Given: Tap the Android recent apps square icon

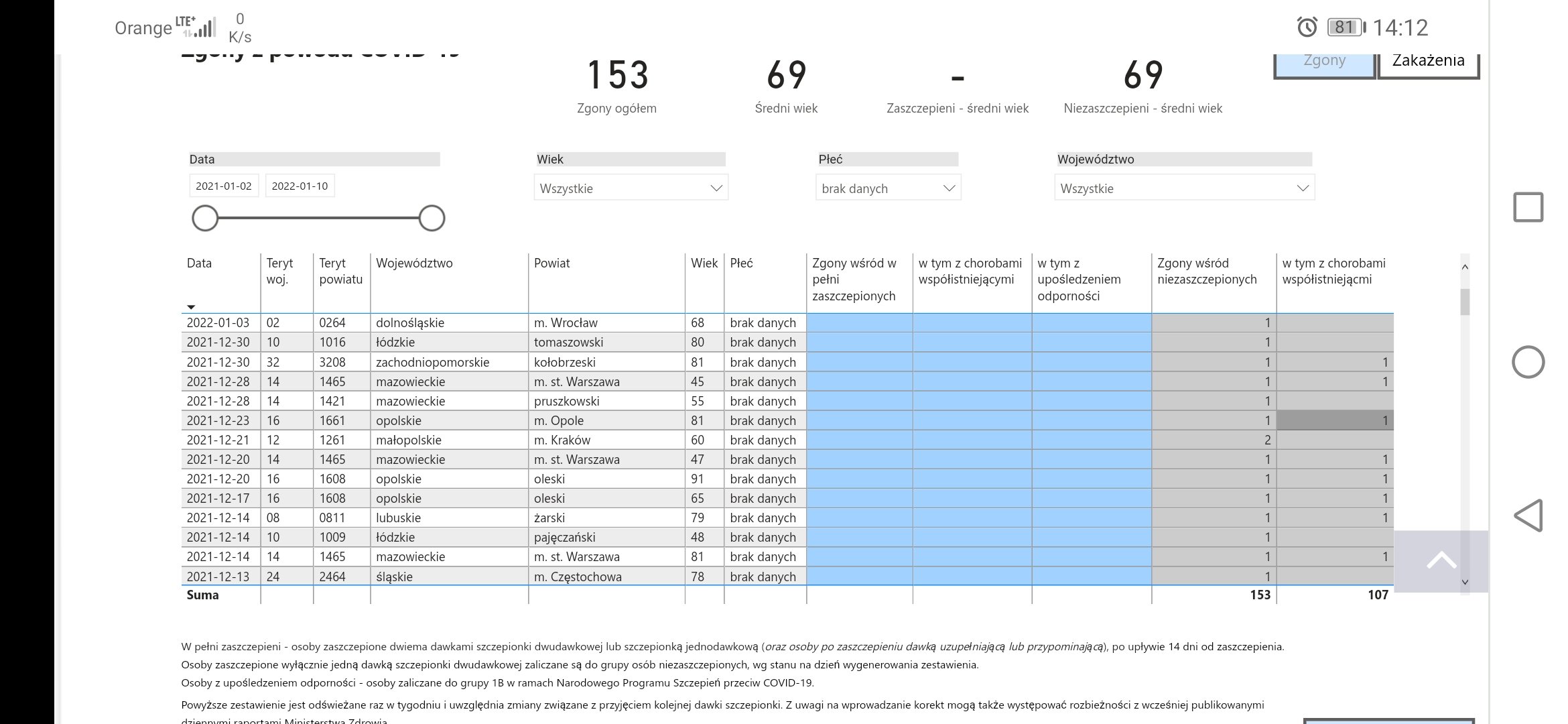Looking at the screenshot, I should (1528, 207).
